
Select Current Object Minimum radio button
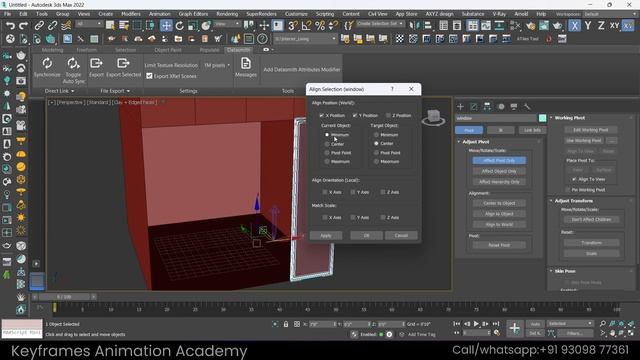(x=327, y=134)
